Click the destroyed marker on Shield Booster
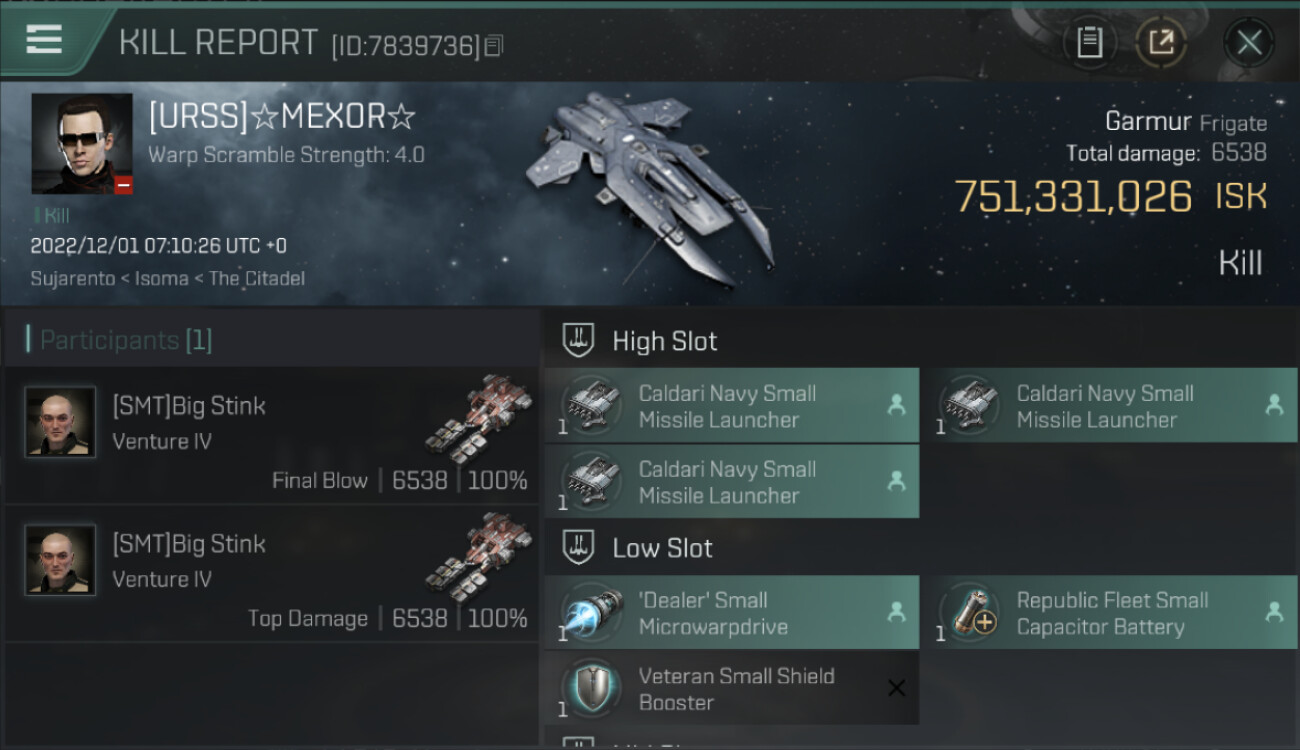 pos(897,688)
